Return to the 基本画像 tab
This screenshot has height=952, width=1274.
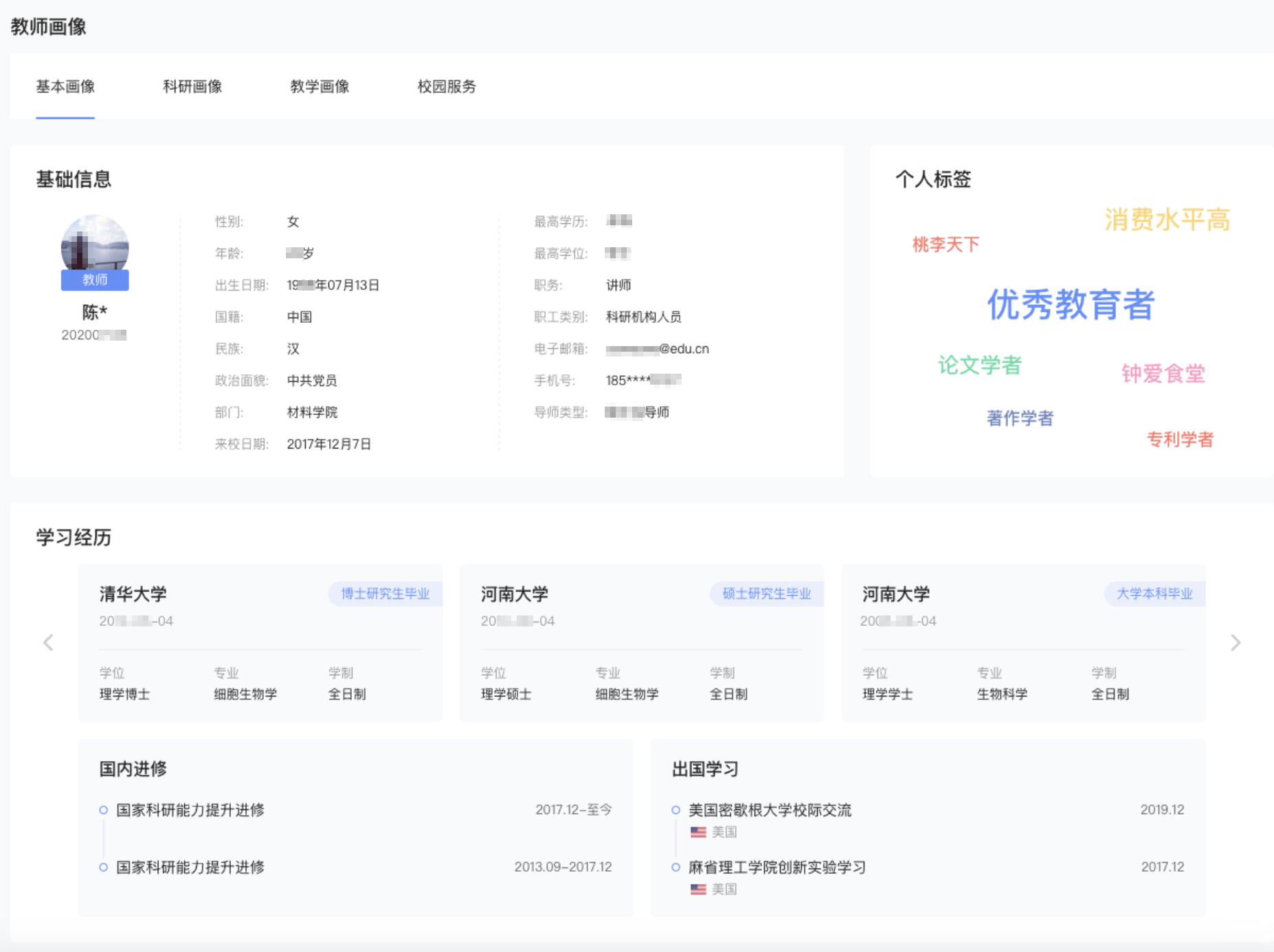click(x=65, y=87)
